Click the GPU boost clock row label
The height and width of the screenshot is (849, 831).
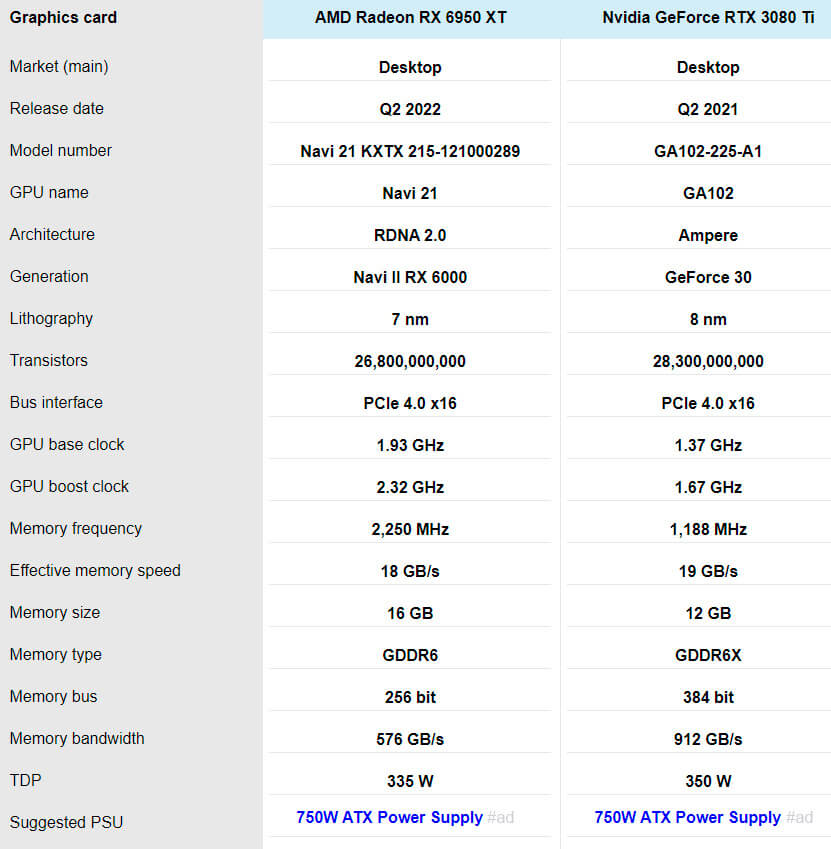(69, 486)
